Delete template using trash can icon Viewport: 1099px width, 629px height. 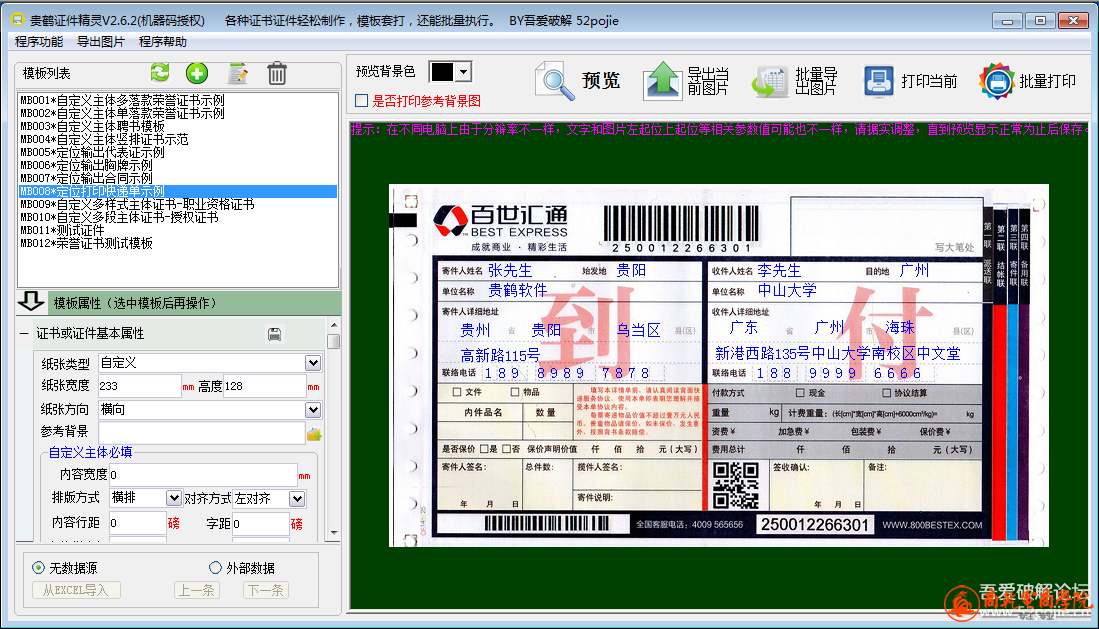(277, 73)
